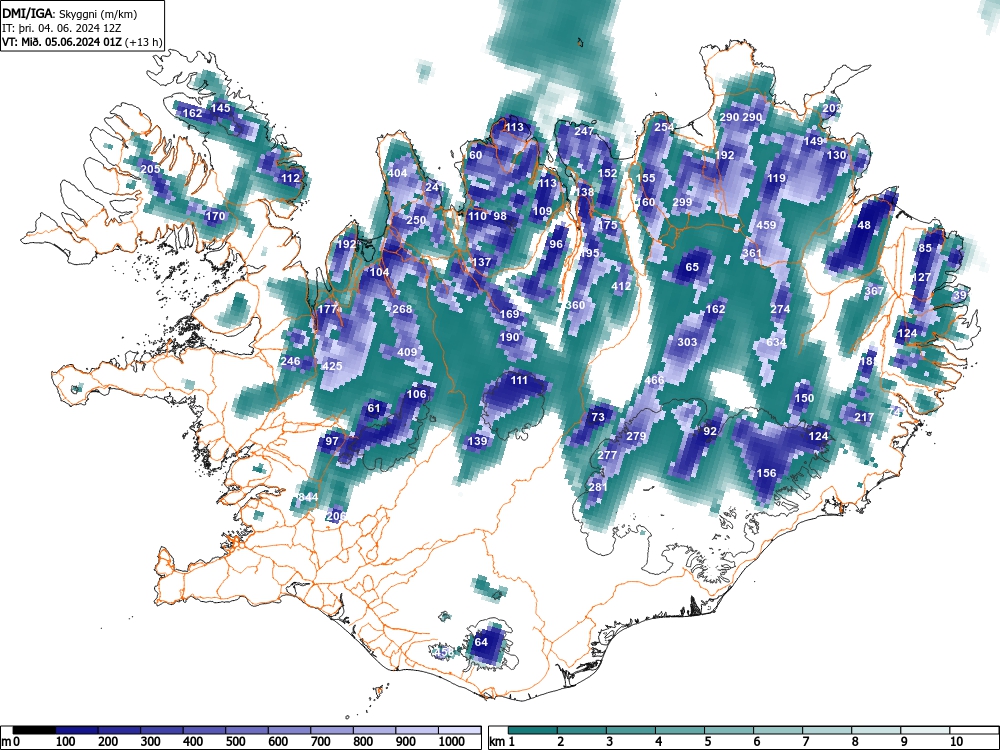Screen dimensions: 1000x750
Task: Click the map value 85 on the east coast
Action: (925, 248)
